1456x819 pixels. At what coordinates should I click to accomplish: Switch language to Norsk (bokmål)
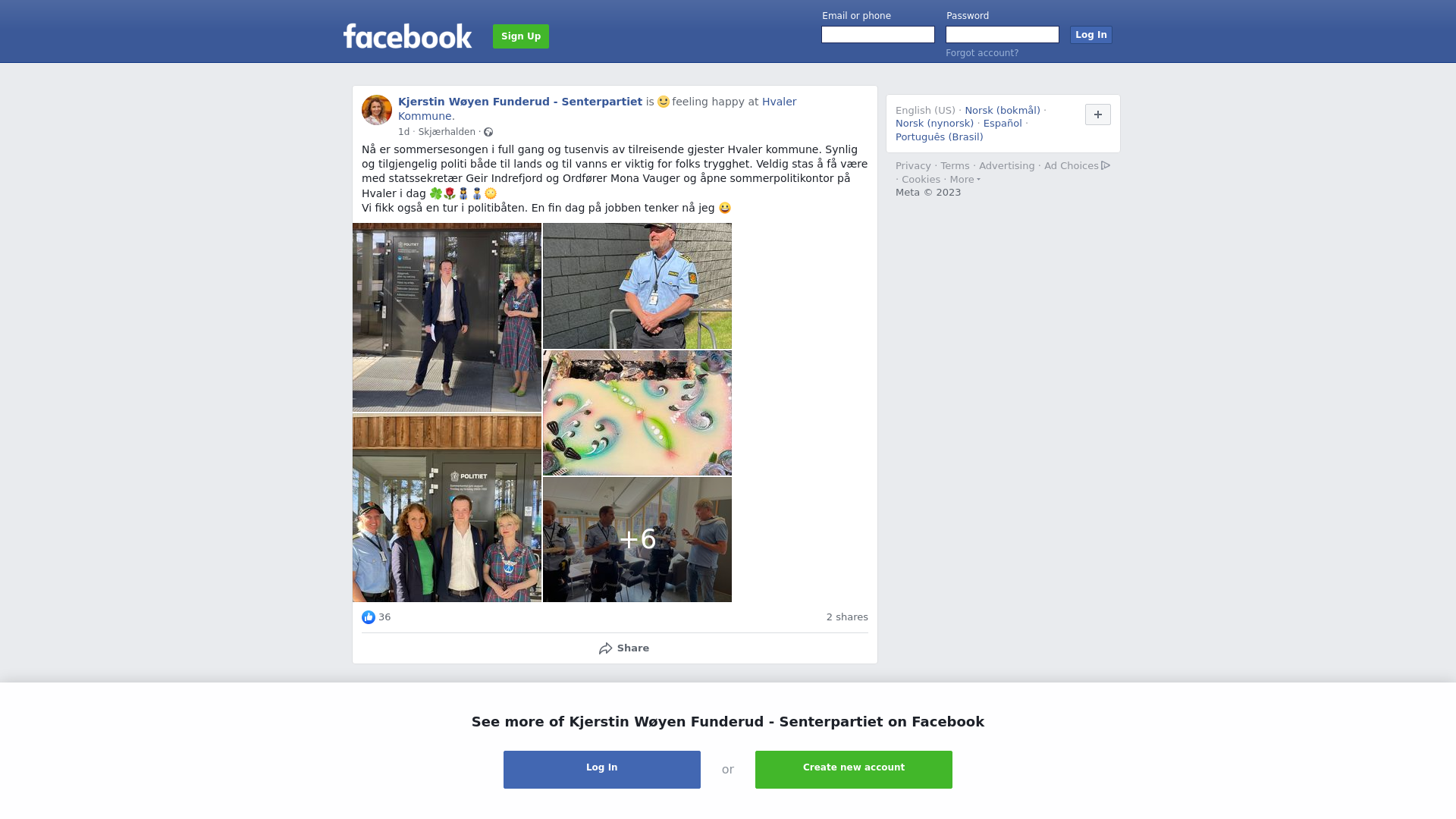[x=1003, y=111]
